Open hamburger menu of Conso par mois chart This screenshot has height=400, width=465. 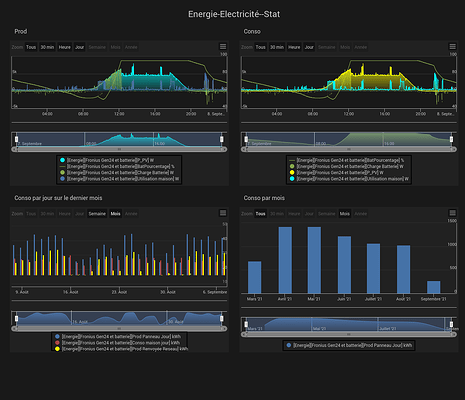[x=452, y=213]
